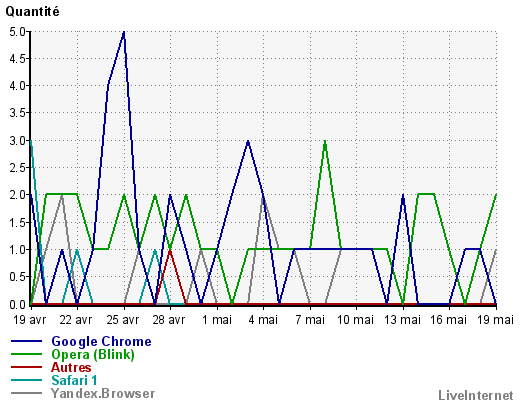The height and width of the screenshot is (405, 520).
Task: Click the blue Google Chrome line swatch
Action: pyautogui.click(x=27, y=341)
